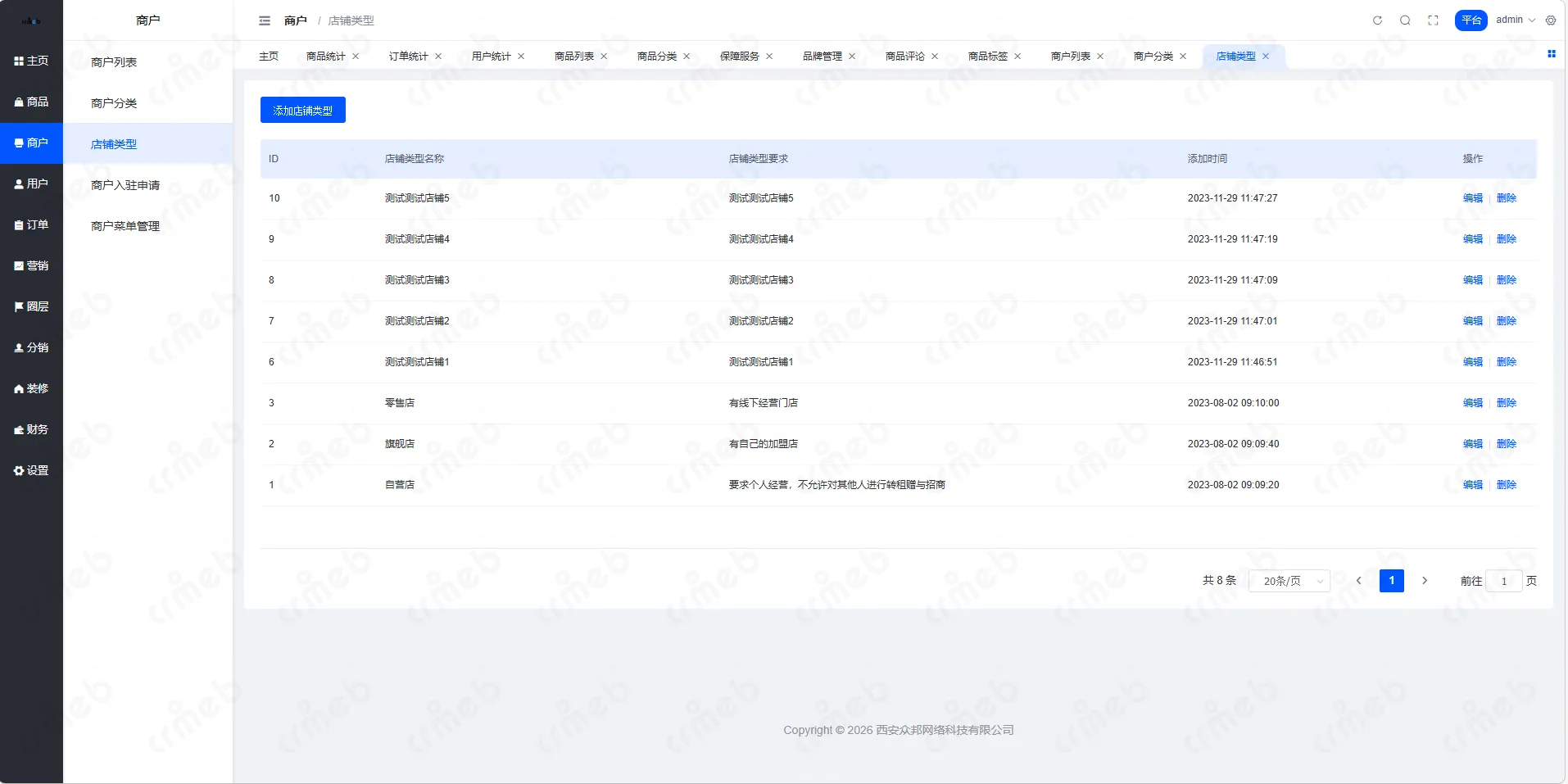Toggle fullscreen mode icon
The image size is (1568, 784).
[1433, 20]
